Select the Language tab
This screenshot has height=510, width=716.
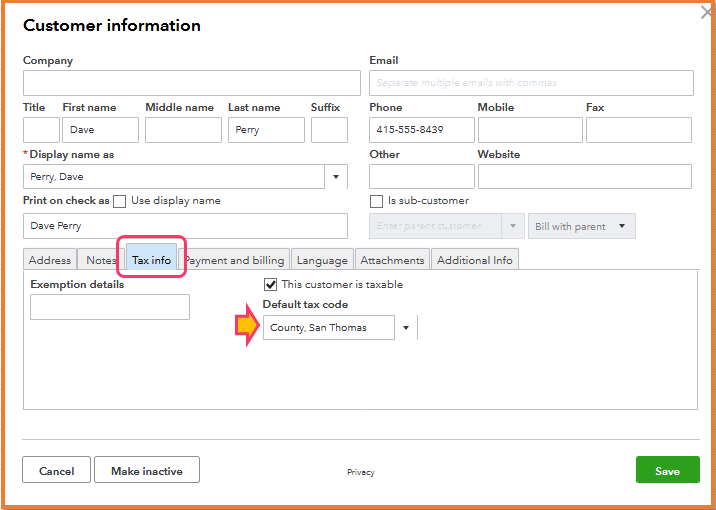pos(322,260)
